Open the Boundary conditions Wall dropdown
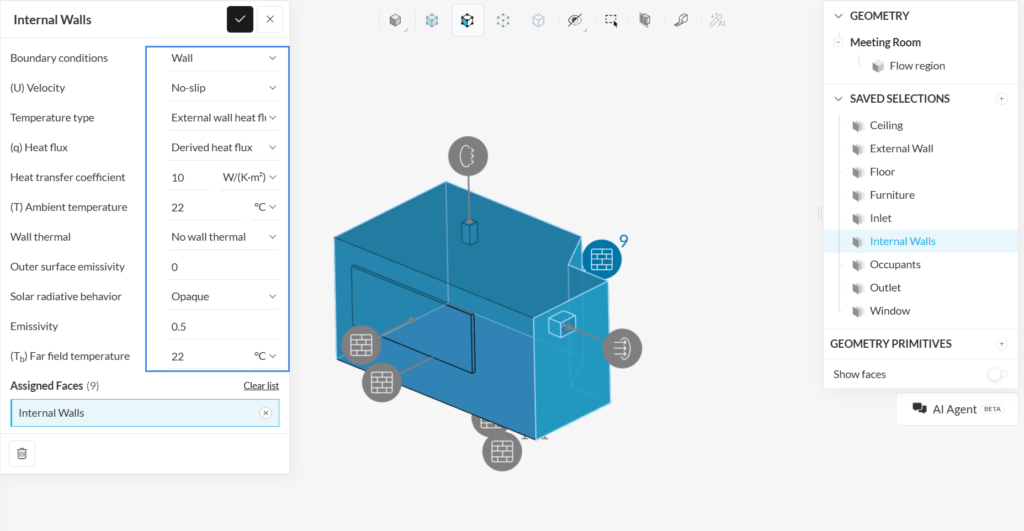 223,58
